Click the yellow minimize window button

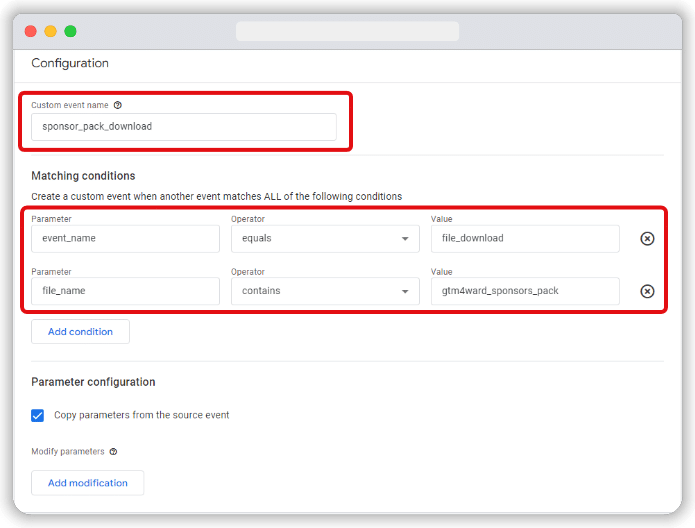tap(51, 31)
